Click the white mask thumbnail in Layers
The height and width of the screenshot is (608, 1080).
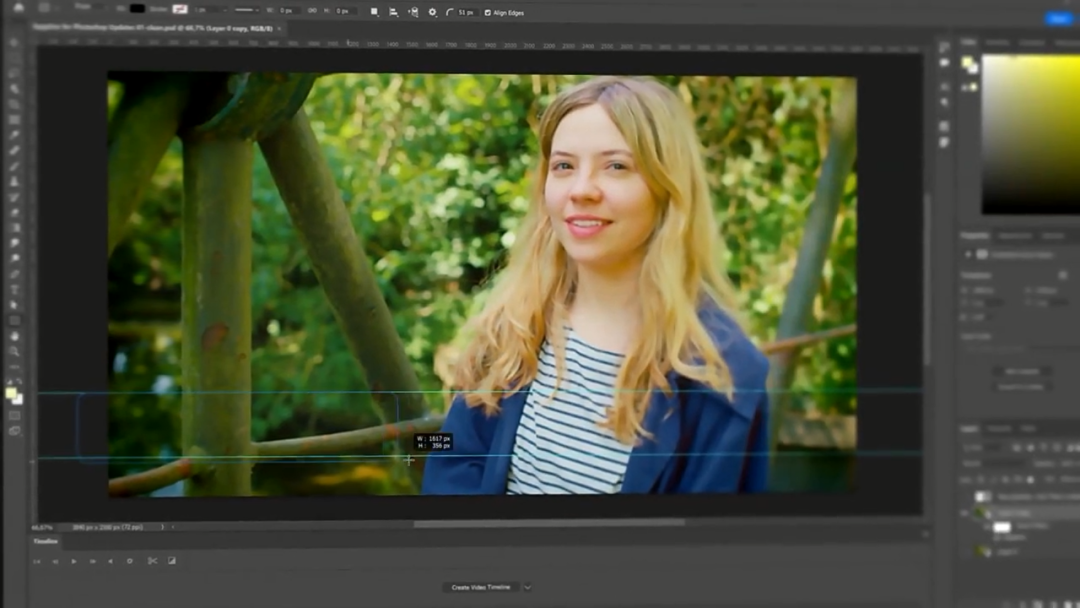click(1002, 527)
